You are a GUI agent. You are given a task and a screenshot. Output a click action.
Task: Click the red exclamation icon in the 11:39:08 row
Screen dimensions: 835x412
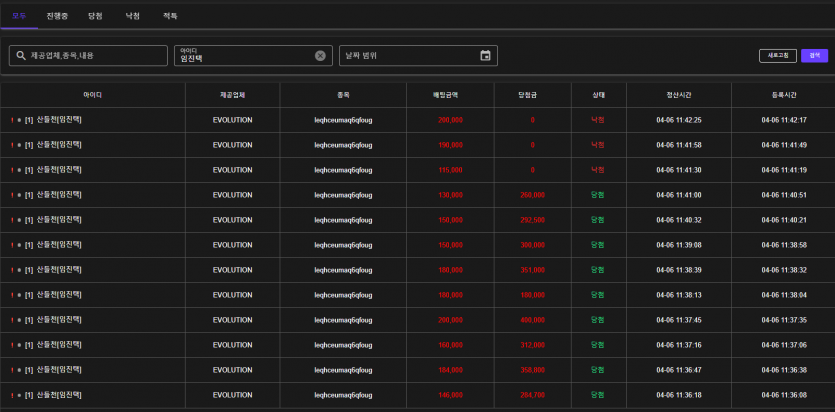(12, 245)
